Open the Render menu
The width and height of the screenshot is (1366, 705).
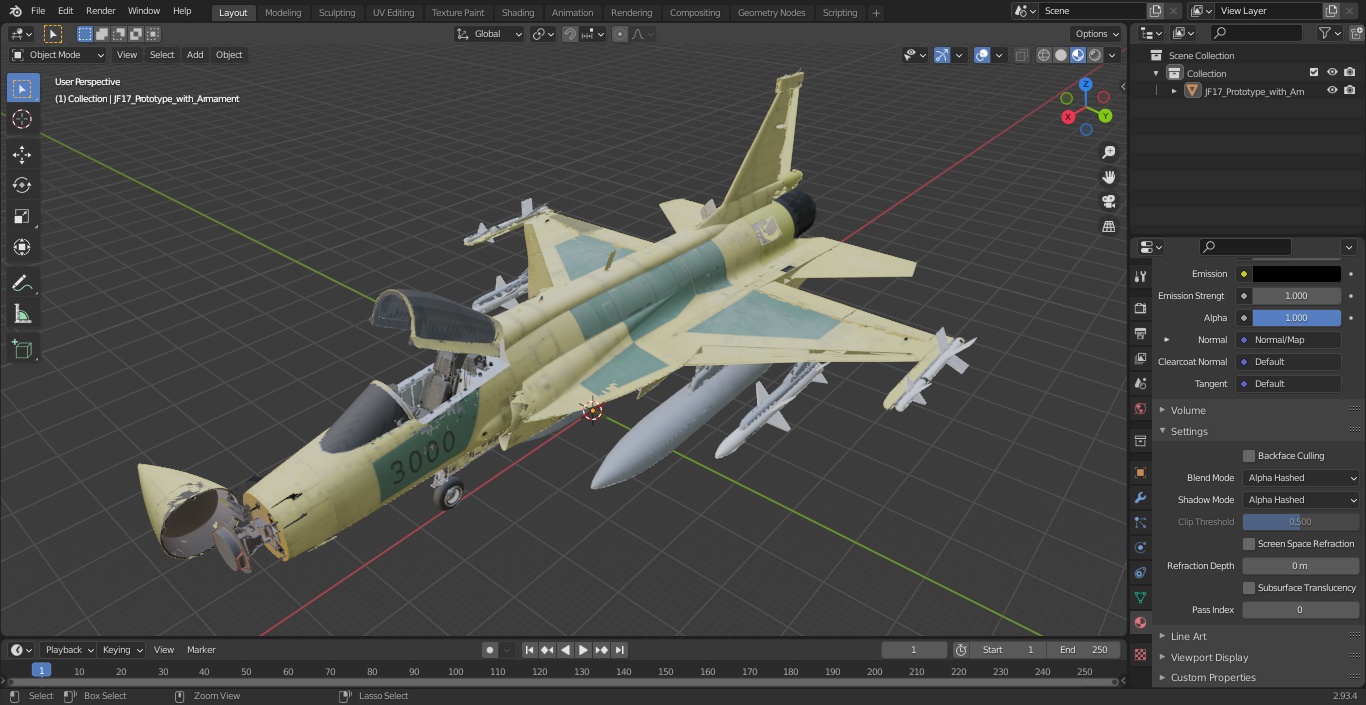(100, 11)
